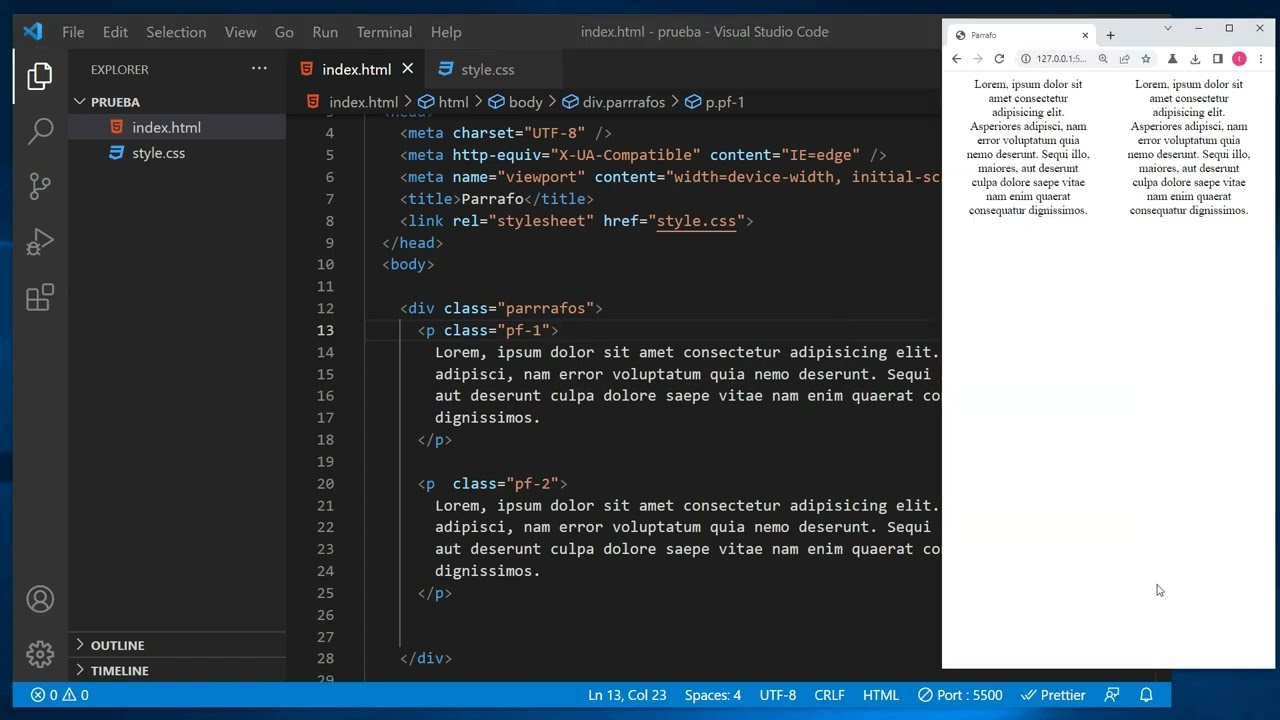Image resolution: width=1280 pixels, height=720 pixels.
Task: Select index.html in the Explorer tree
Action: pos(166,127)
